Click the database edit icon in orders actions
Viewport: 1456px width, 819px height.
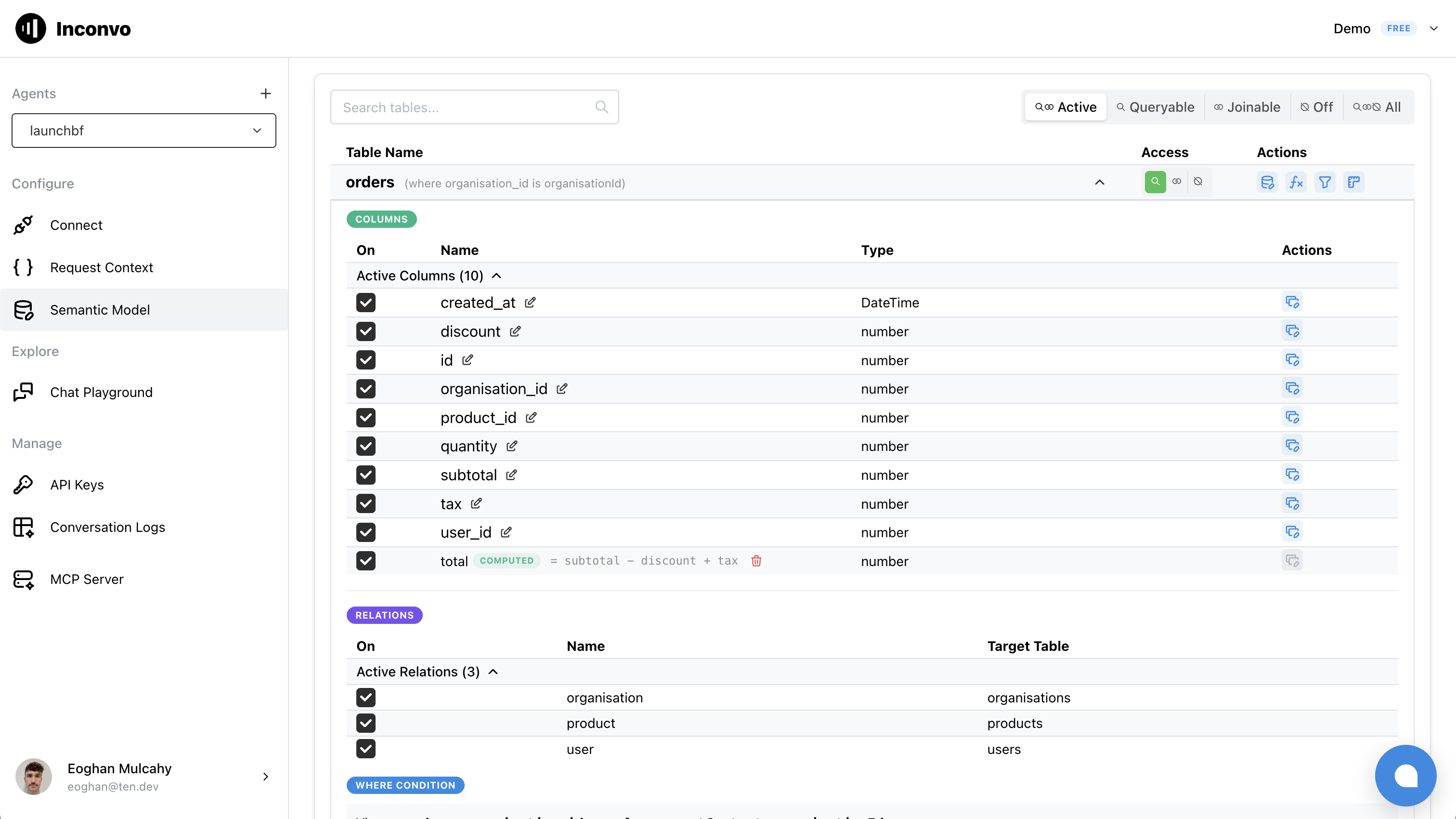[x=1267, y=182]
